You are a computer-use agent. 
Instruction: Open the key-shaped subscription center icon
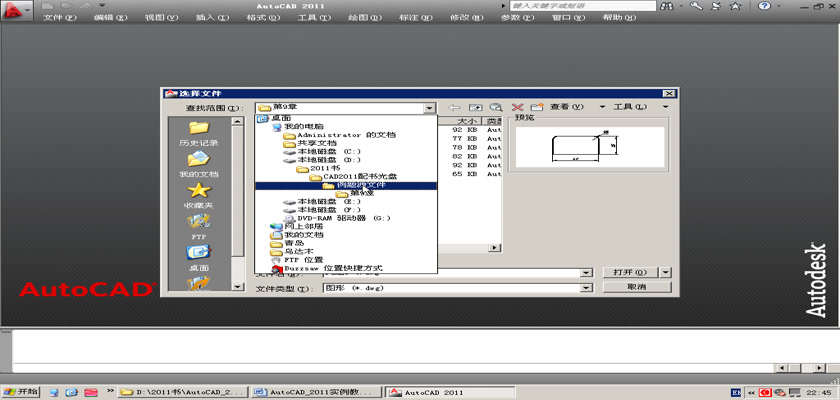click(696, 6)
